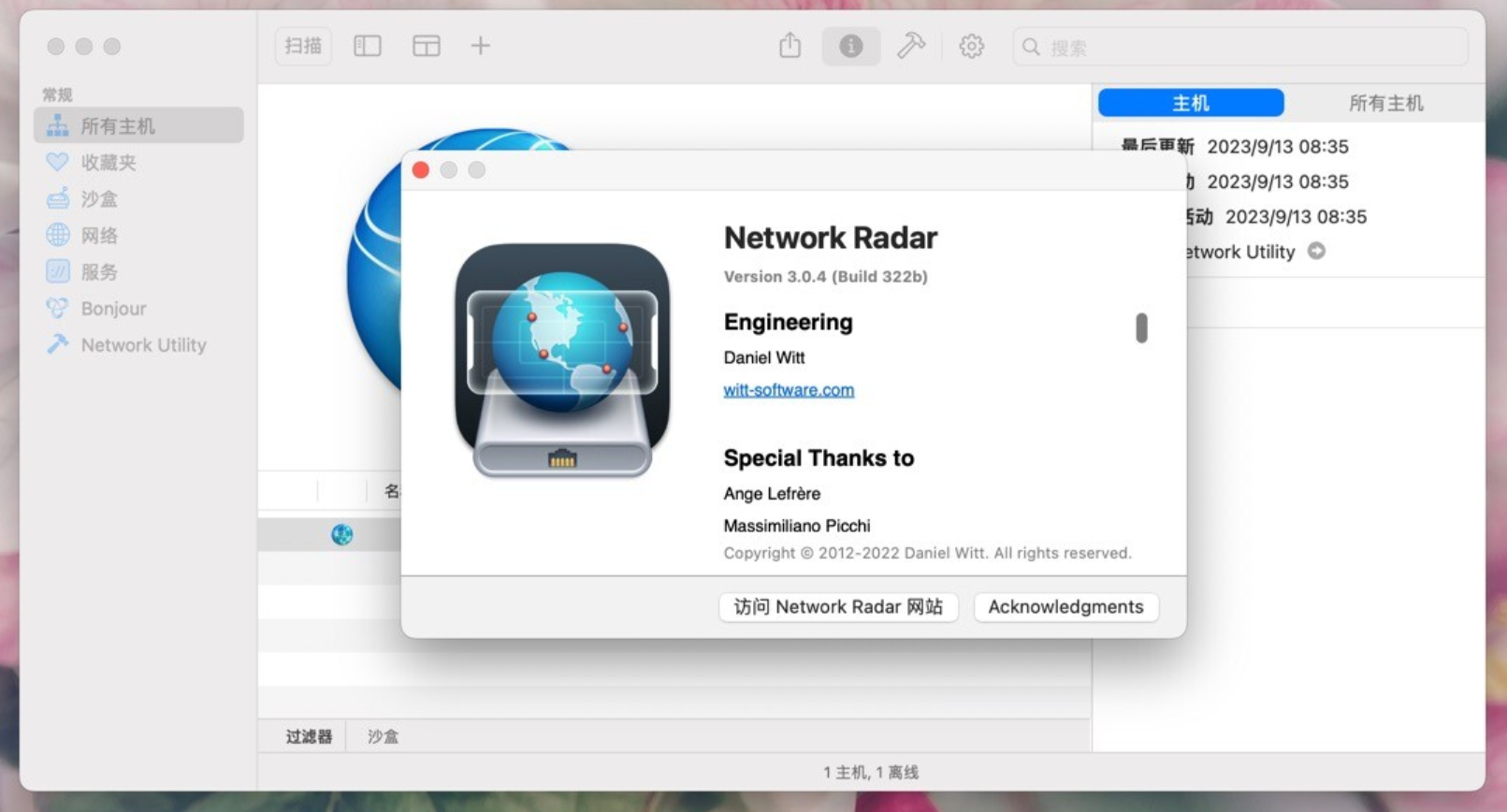Open the hammer tools icon
Viewport: 1507px width, 812px height.
911,46
